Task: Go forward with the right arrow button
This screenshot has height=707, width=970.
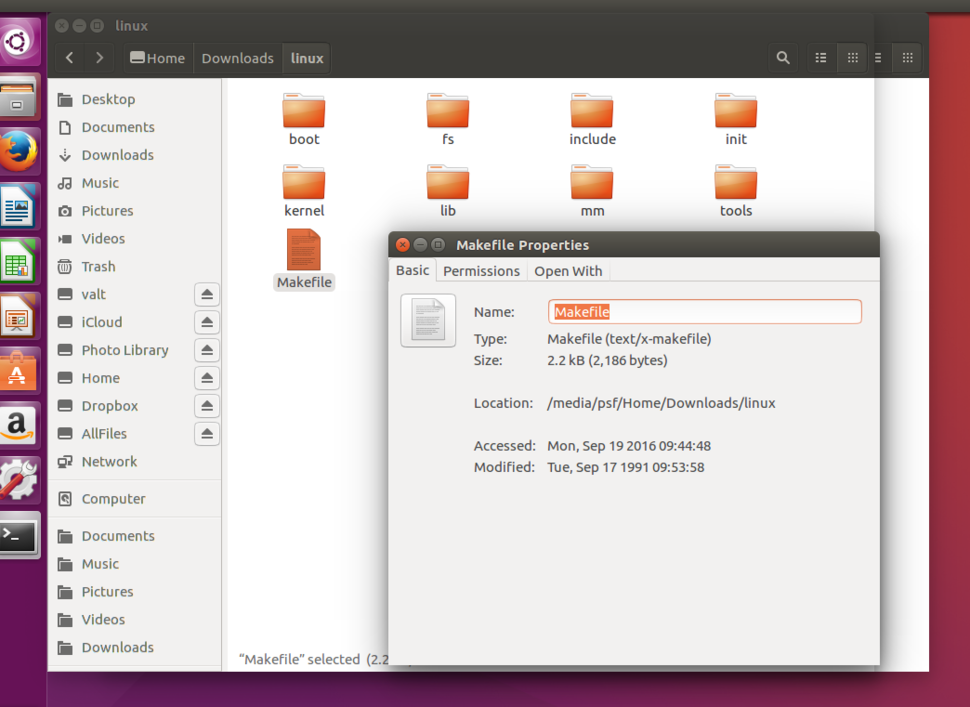Action: click(x=99, y=58)
